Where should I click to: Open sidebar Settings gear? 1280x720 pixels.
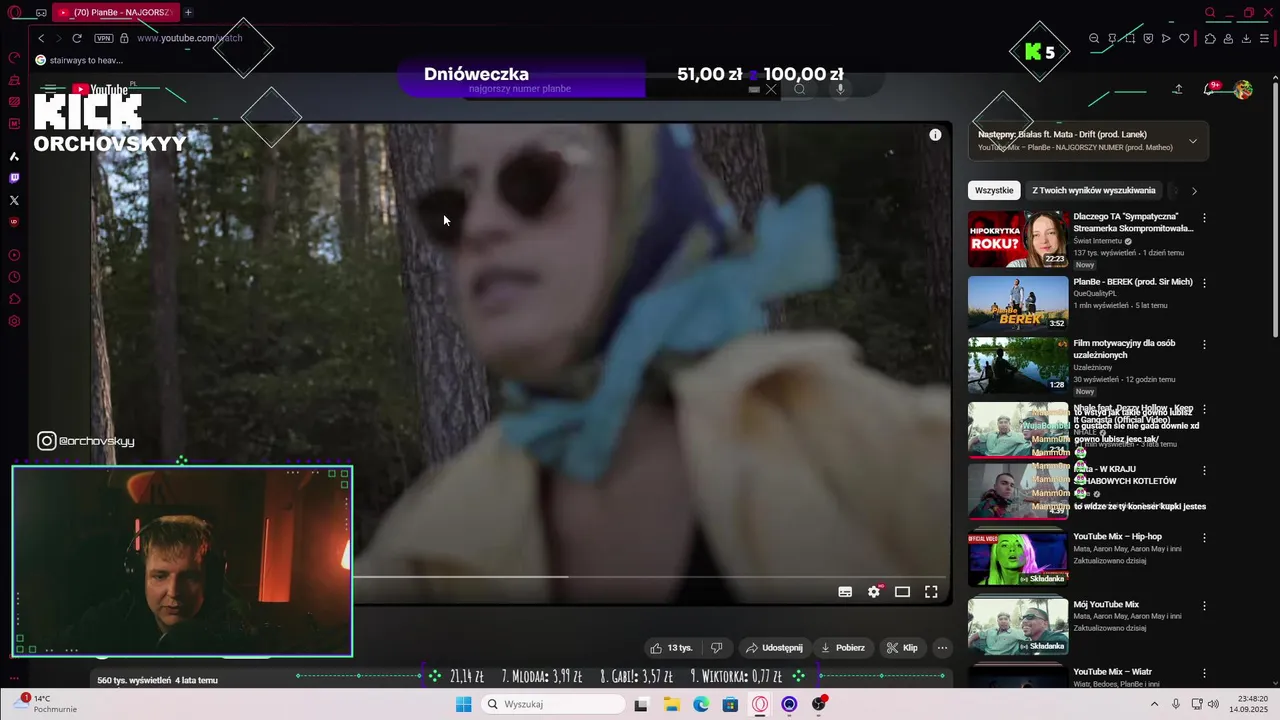click(x=14, y=321)
